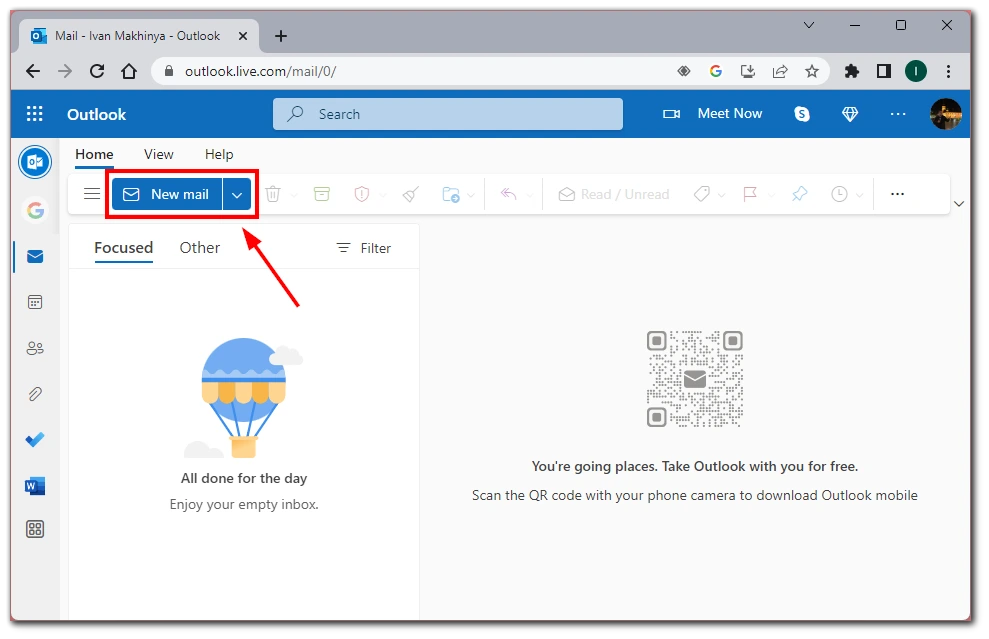Open the tab search chevron
Screen dimensions: 989x639
point(809,25)
